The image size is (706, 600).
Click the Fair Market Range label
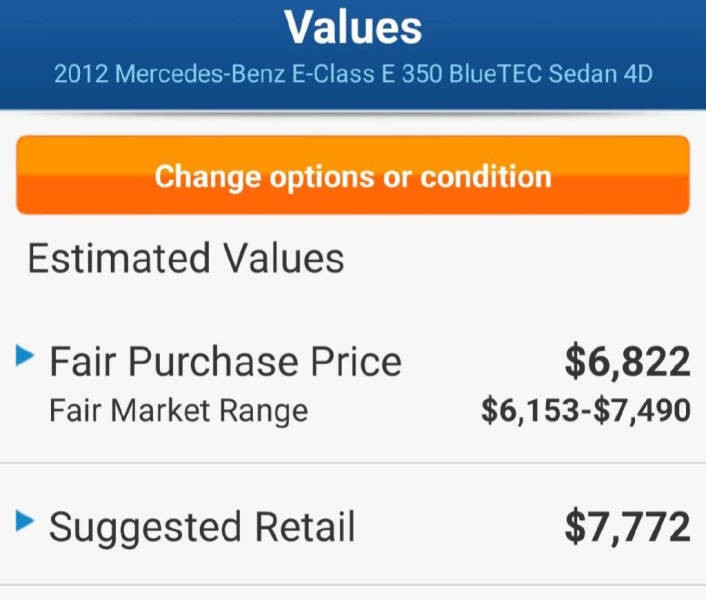click(x=179, y=410)
